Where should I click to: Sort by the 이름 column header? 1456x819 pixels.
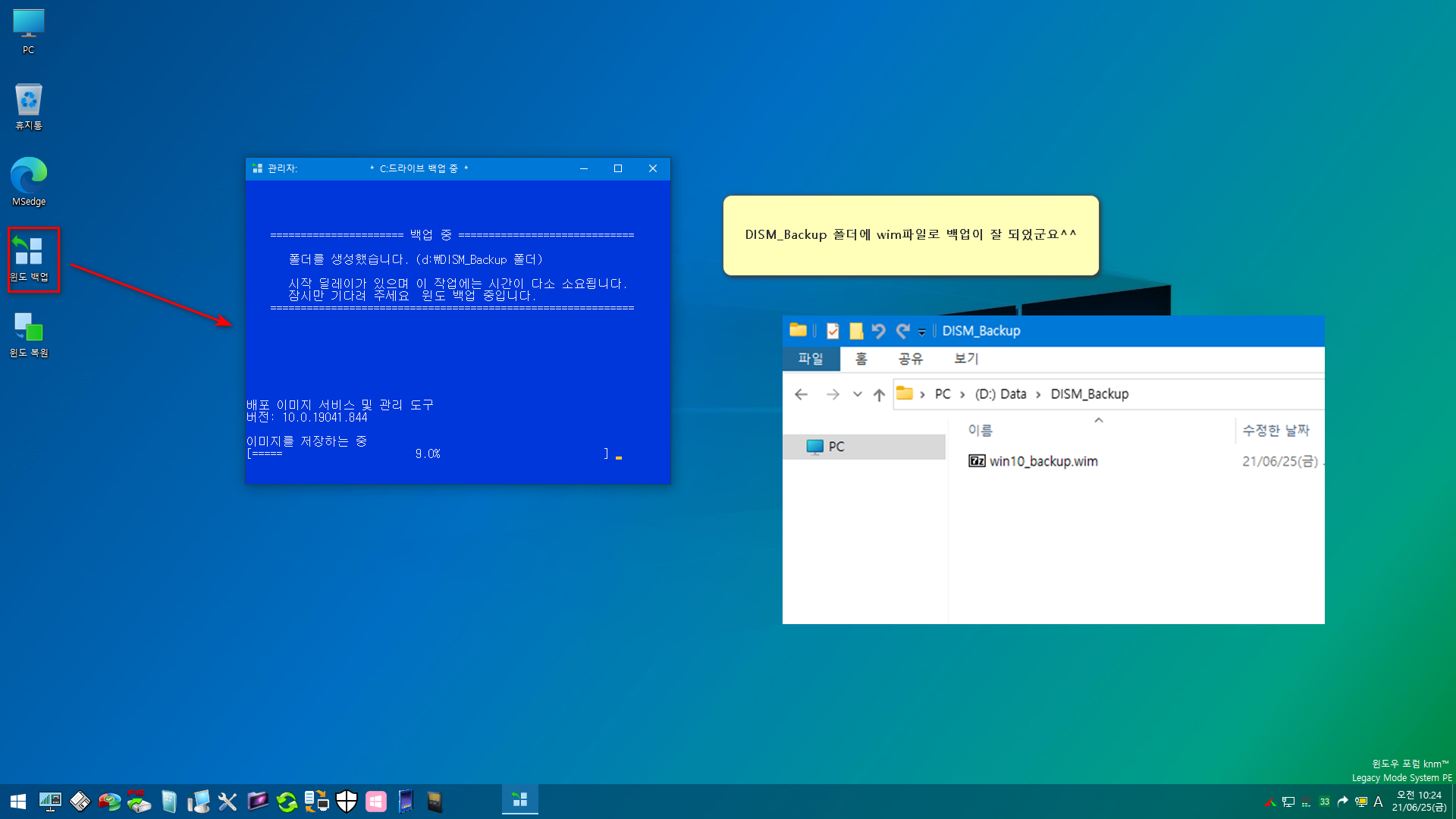(980, 430)
